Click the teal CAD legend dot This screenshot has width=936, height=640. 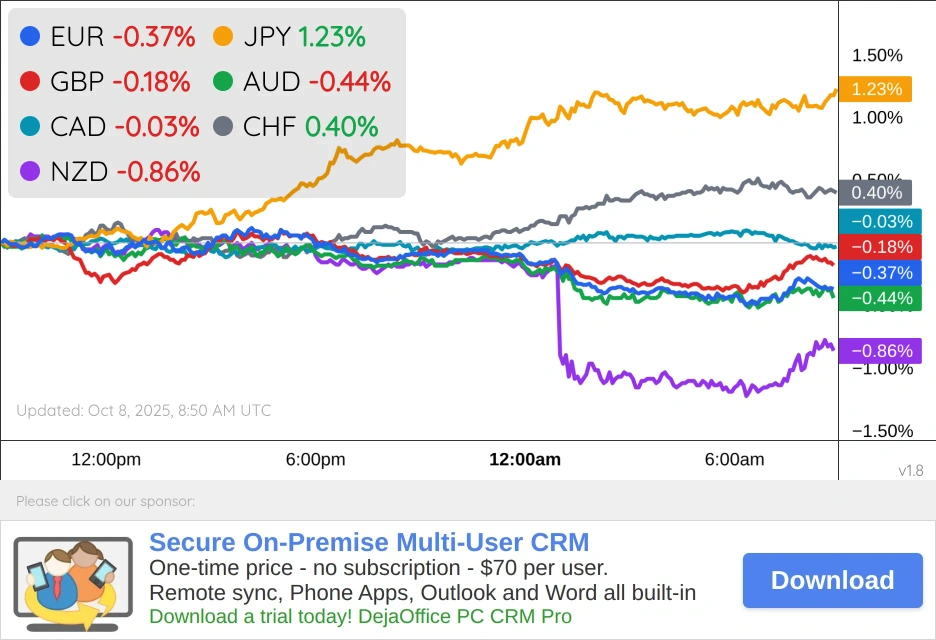[30, 126]
